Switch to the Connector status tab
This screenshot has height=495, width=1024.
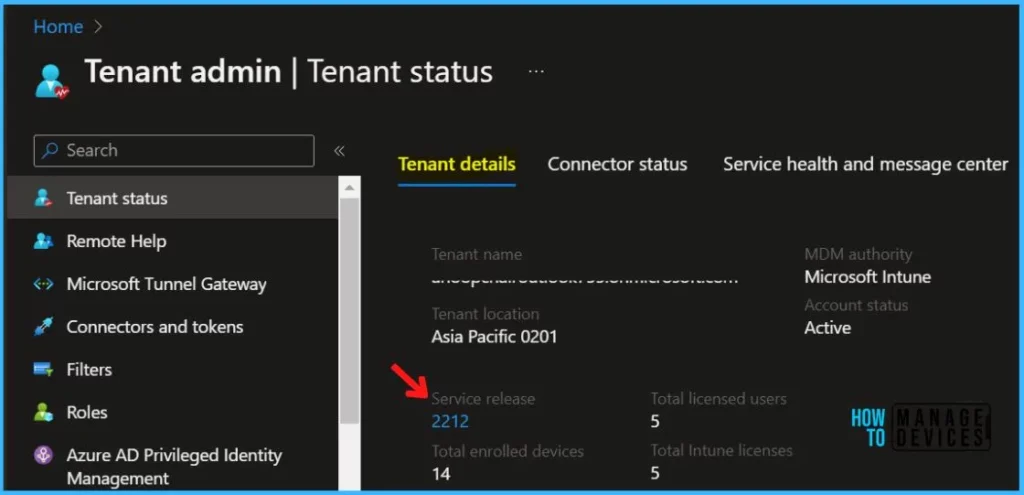(617, 164)
